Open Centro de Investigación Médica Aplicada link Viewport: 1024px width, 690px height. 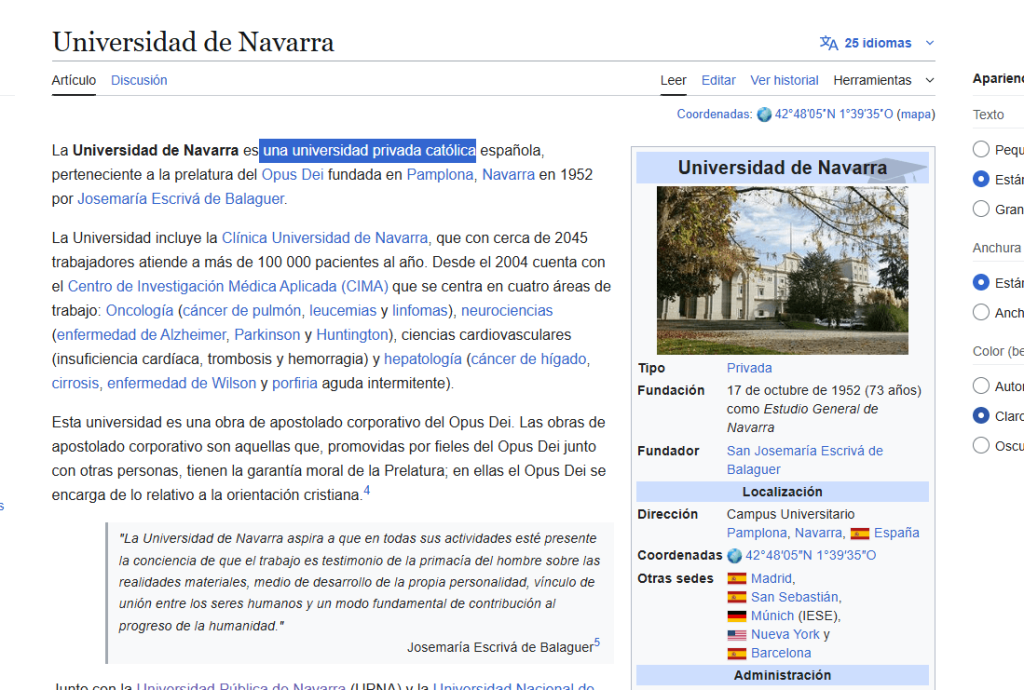[228, 287]
